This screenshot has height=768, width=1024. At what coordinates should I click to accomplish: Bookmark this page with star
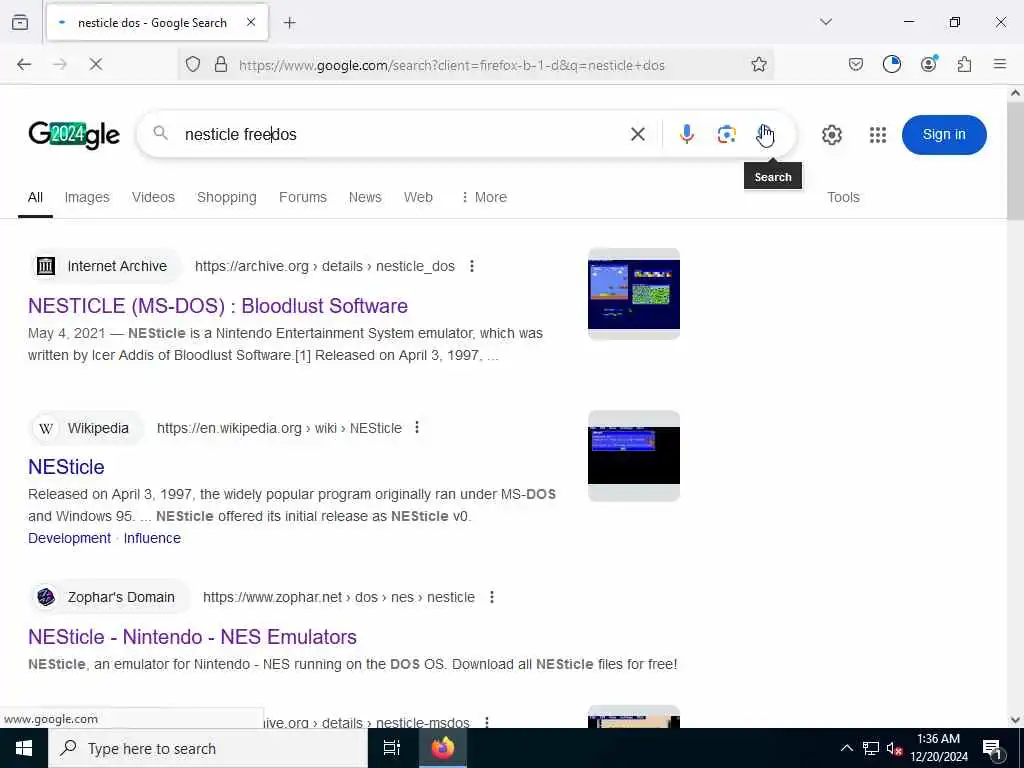[x=758, y=64]
